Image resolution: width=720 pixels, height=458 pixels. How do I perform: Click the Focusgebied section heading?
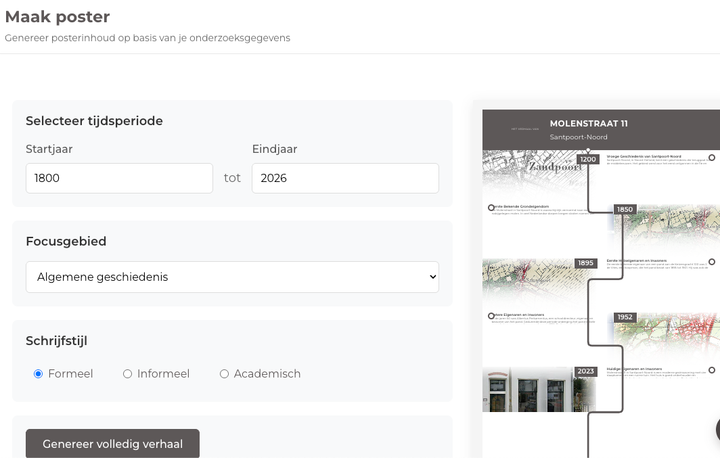[x=66, y=241]
